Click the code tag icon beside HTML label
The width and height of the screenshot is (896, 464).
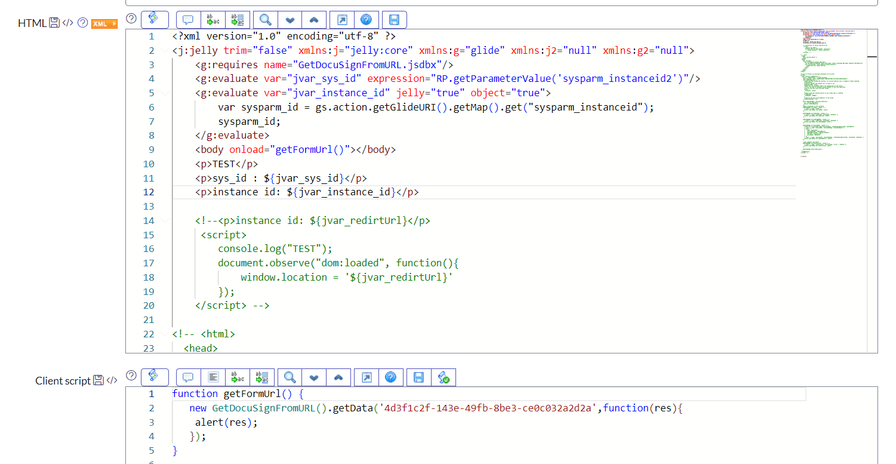(x=68, y=23)
